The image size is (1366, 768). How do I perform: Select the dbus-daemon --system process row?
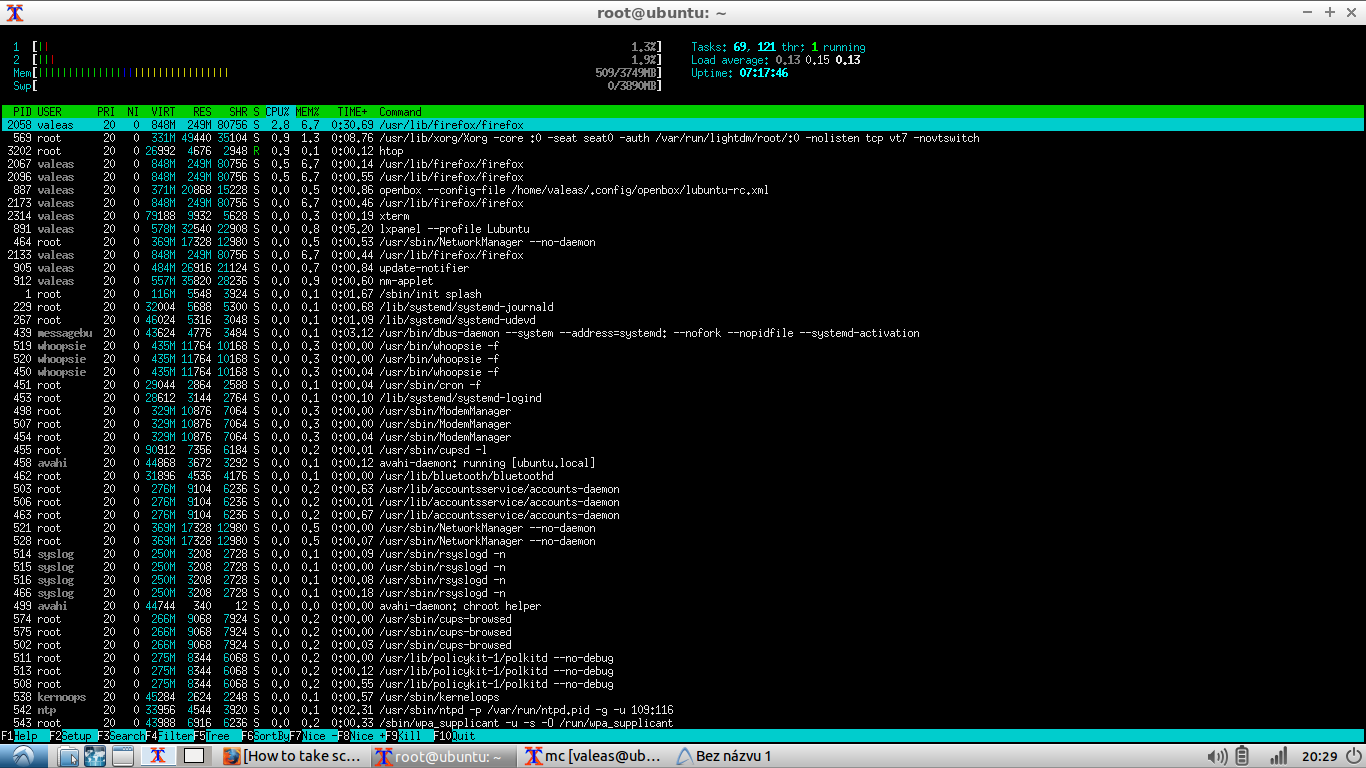(683, 333)
